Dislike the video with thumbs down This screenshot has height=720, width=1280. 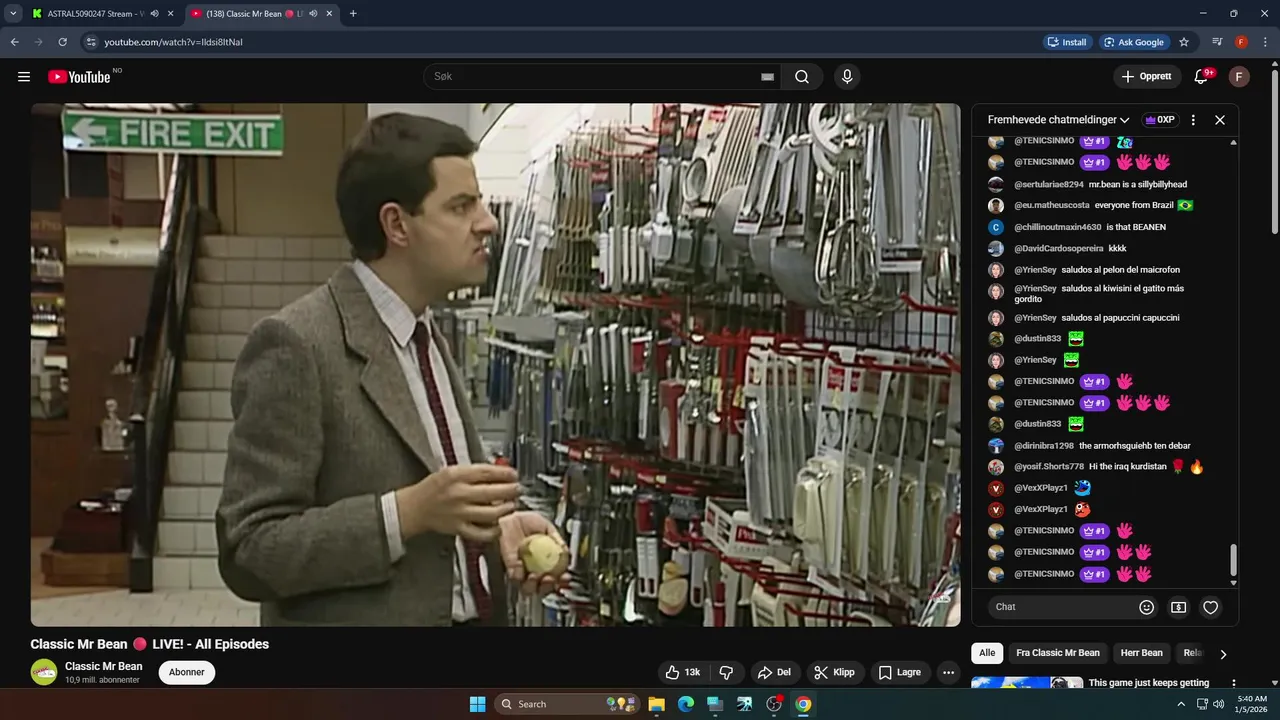point(727,672)
